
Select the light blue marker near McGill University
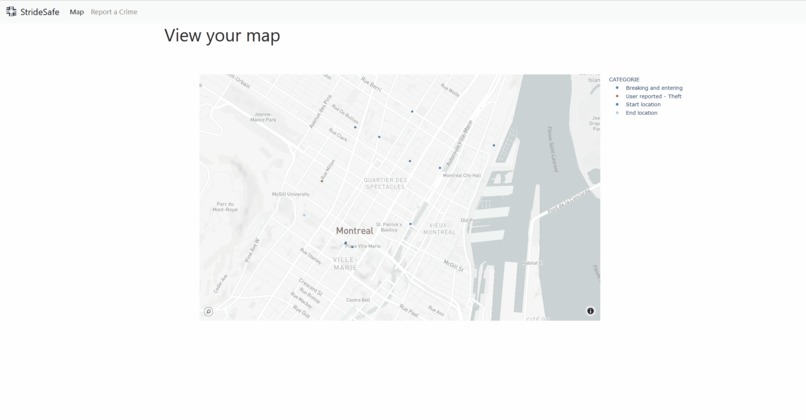tap(304, 215)
